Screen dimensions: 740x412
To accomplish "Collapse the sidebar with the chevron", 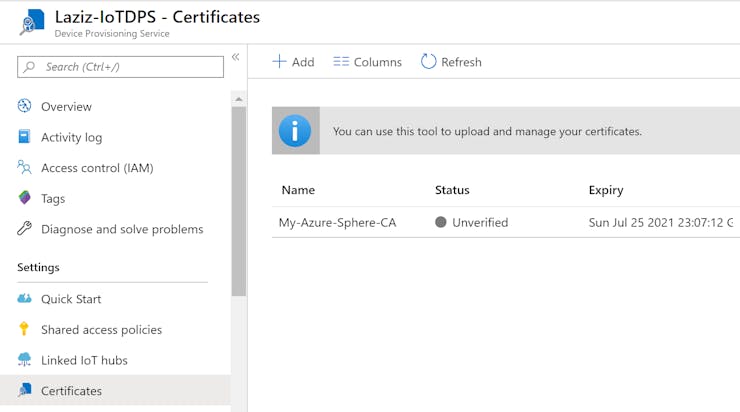I will click(x=236, y=57).
